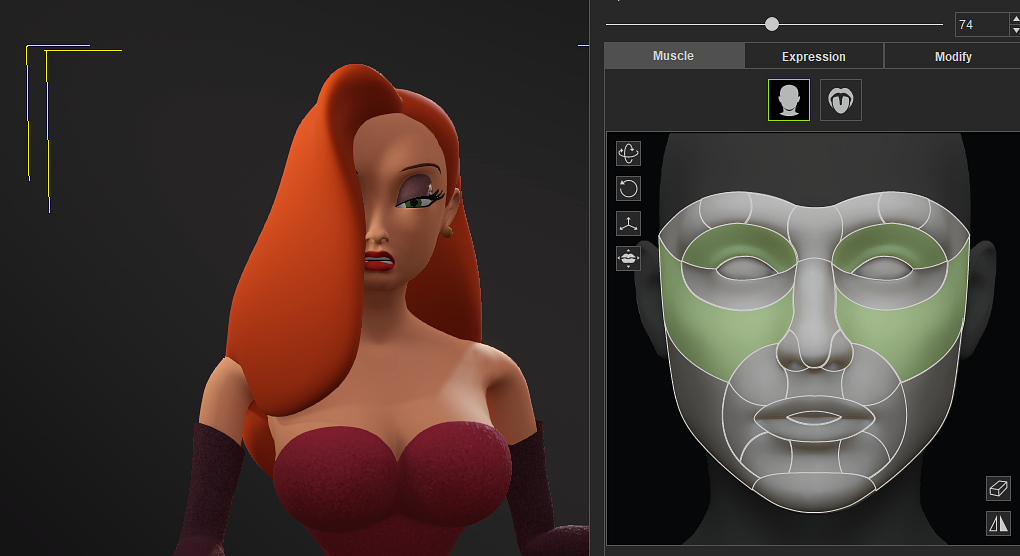Select the head face-region mode icon
This screenshot has width=1020, height=556.
(x=789, y=100)
